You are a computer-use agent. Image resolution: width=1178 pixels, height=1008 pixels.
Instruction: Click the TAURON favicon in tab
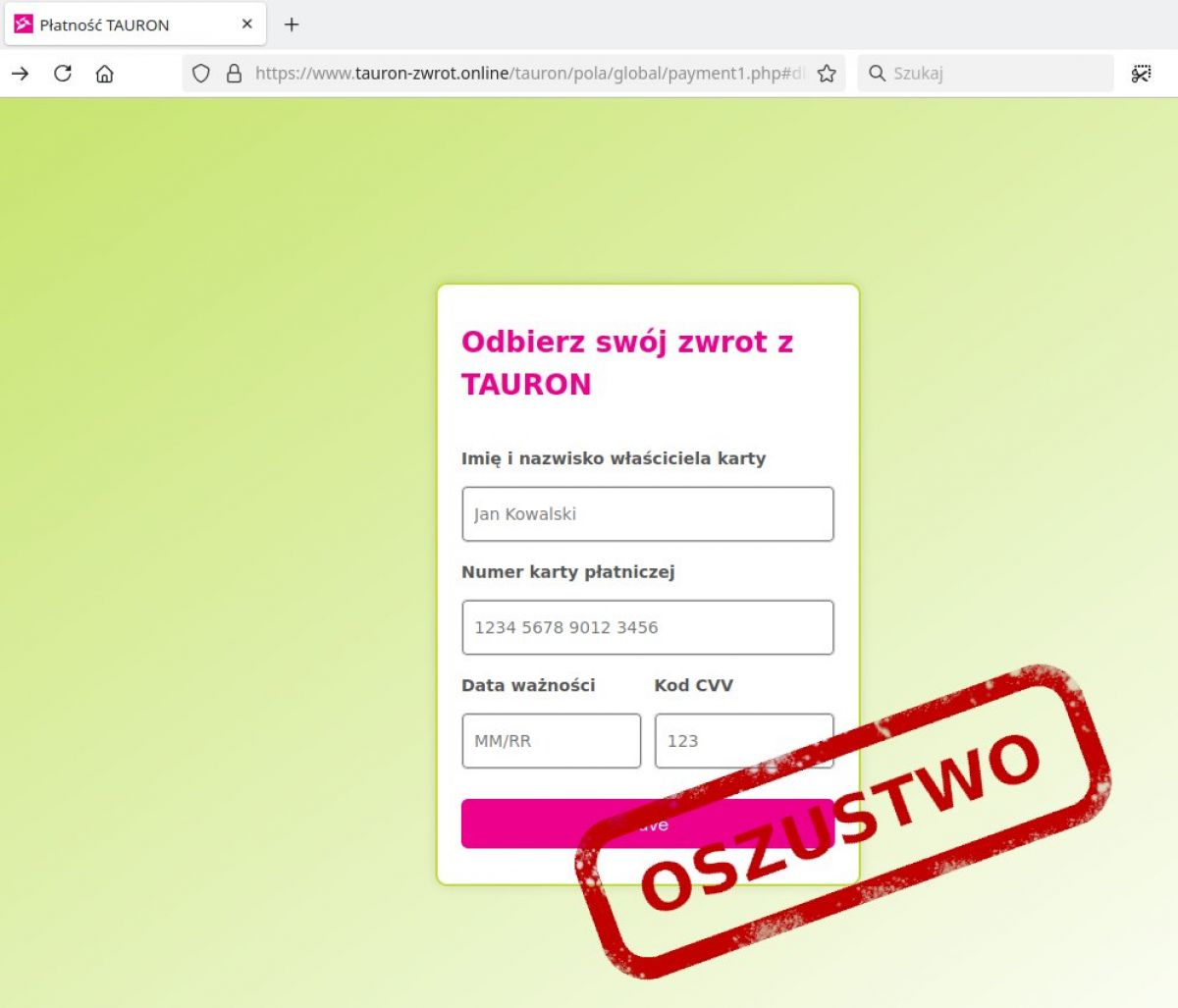click(24, 25)
